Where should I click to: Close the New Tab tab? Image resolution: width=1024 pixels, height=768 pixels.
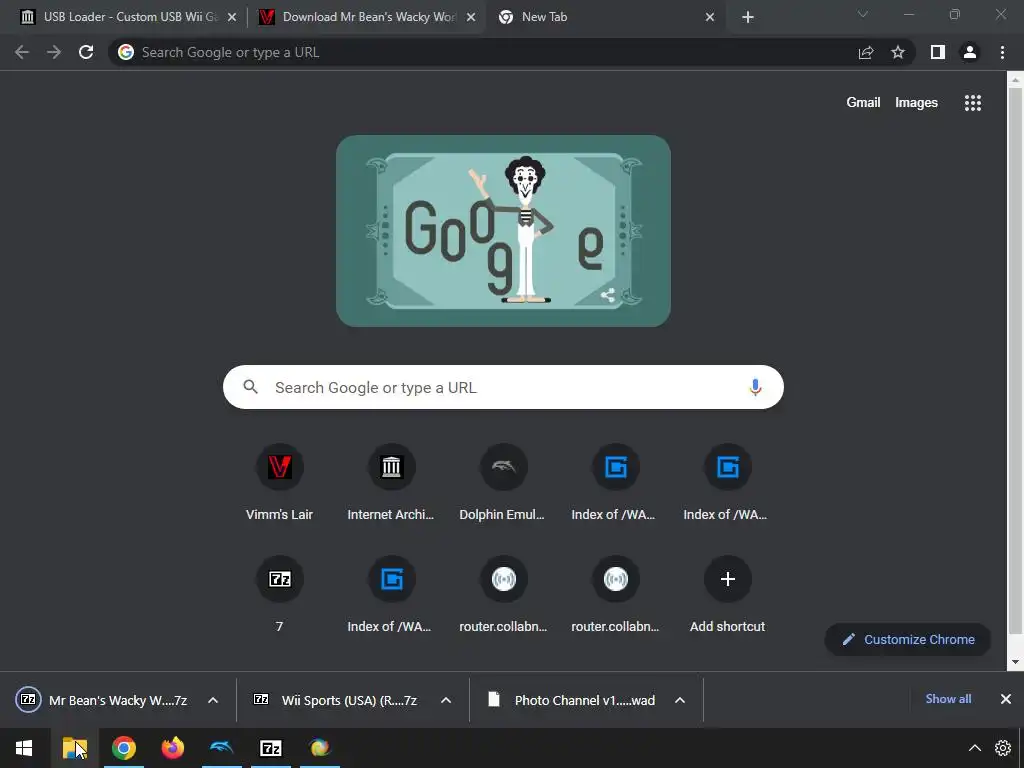[710, 17]
